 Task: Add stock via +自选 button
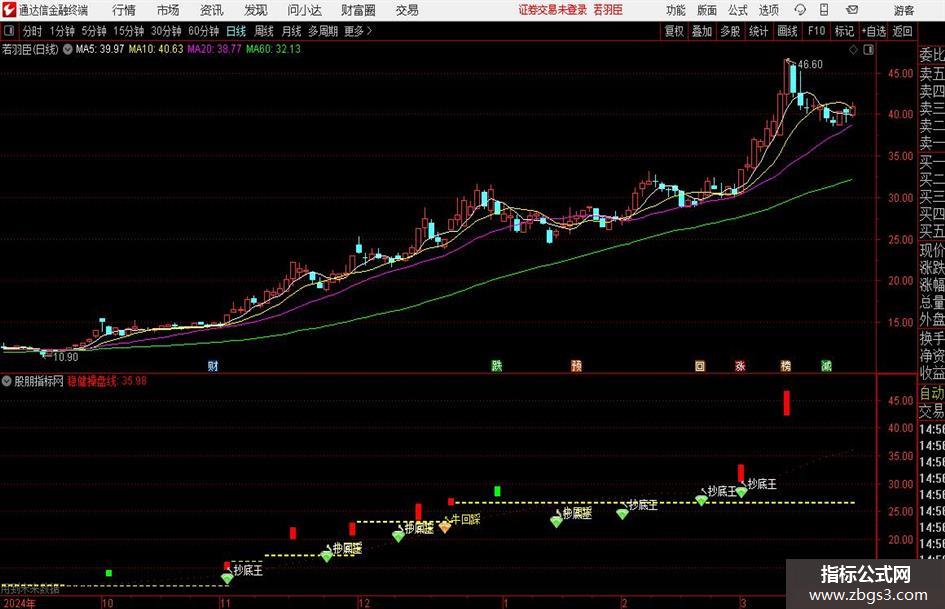(x=874, y=31)
